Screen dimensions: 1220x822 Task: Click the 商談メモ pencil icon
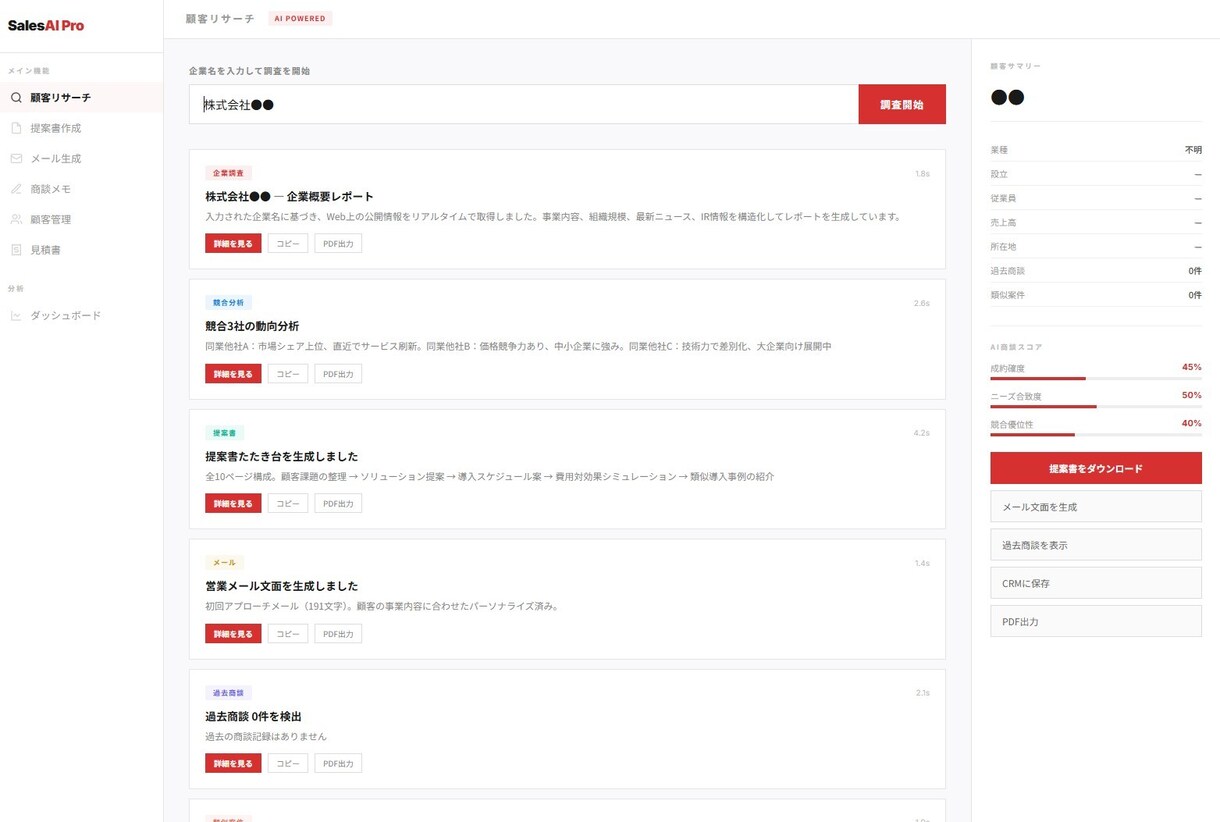click(16, 189)
